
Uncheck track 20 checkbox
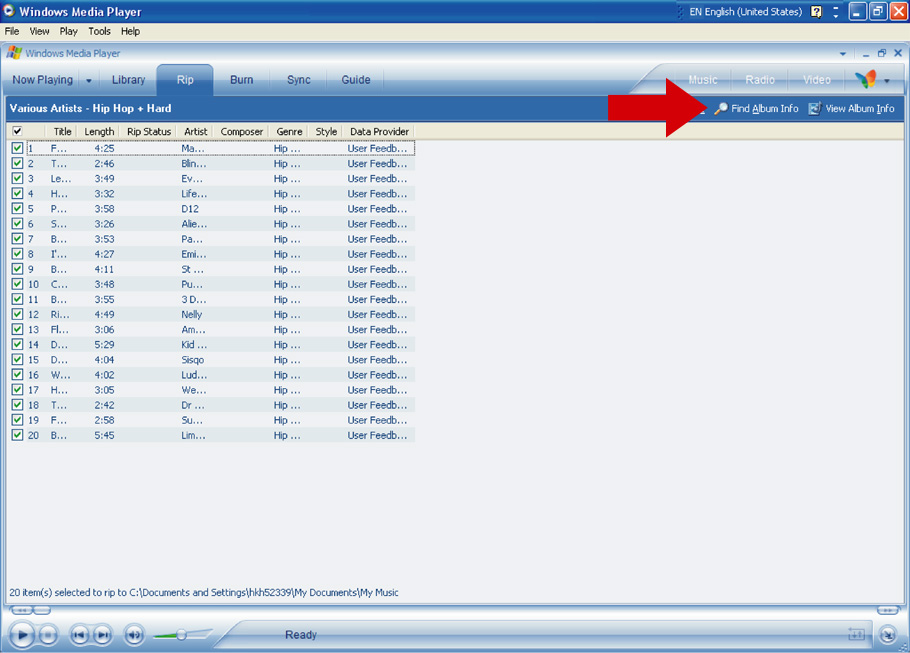(17, 435)
